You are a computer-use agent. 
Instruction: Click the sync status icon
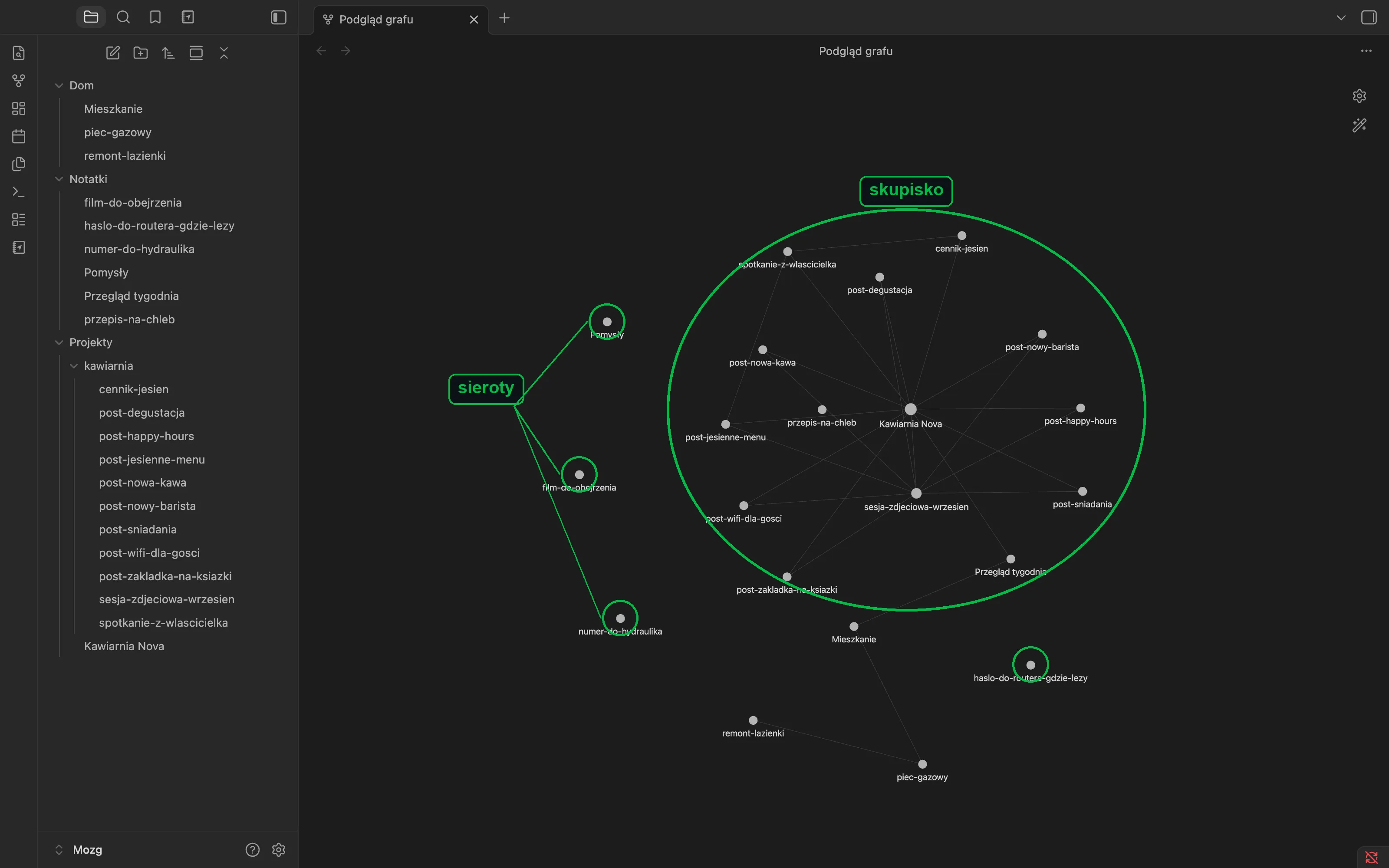tap(1371, 857)
